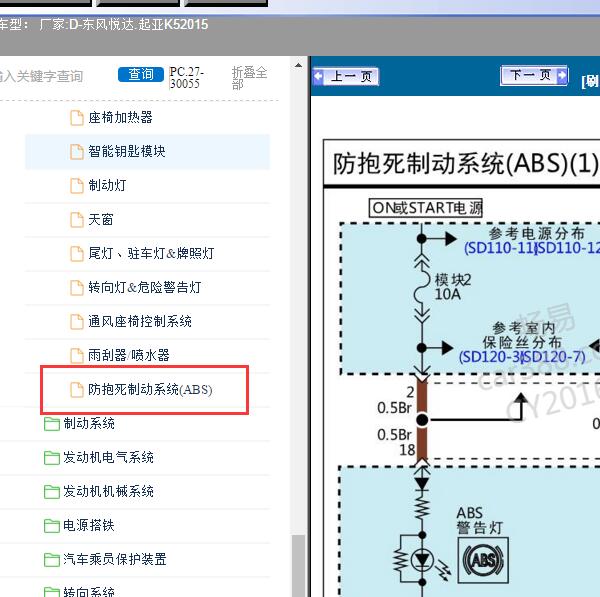Expand the 电源搭铁 folder
The height and width of the screenshot is (597, 600).
[x=89, y=525]
